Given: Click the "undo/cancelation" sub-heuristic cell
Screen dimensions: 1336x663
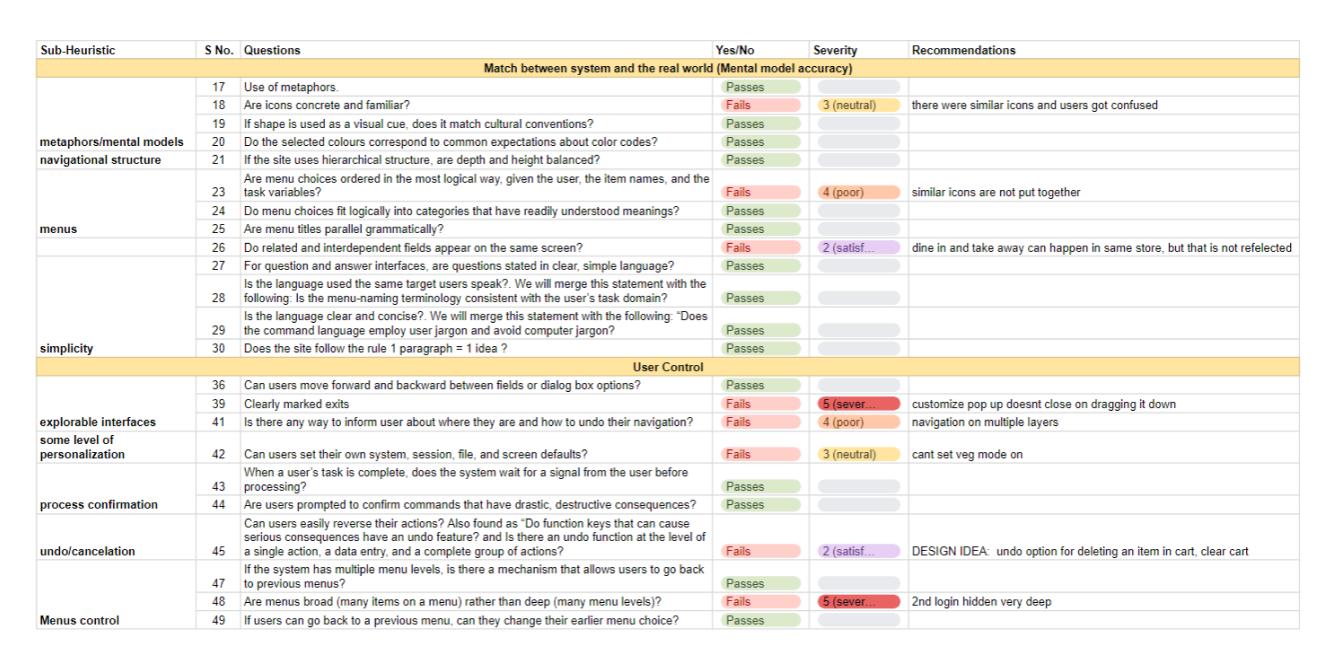Looking at the screenshot, I should 88,551.
